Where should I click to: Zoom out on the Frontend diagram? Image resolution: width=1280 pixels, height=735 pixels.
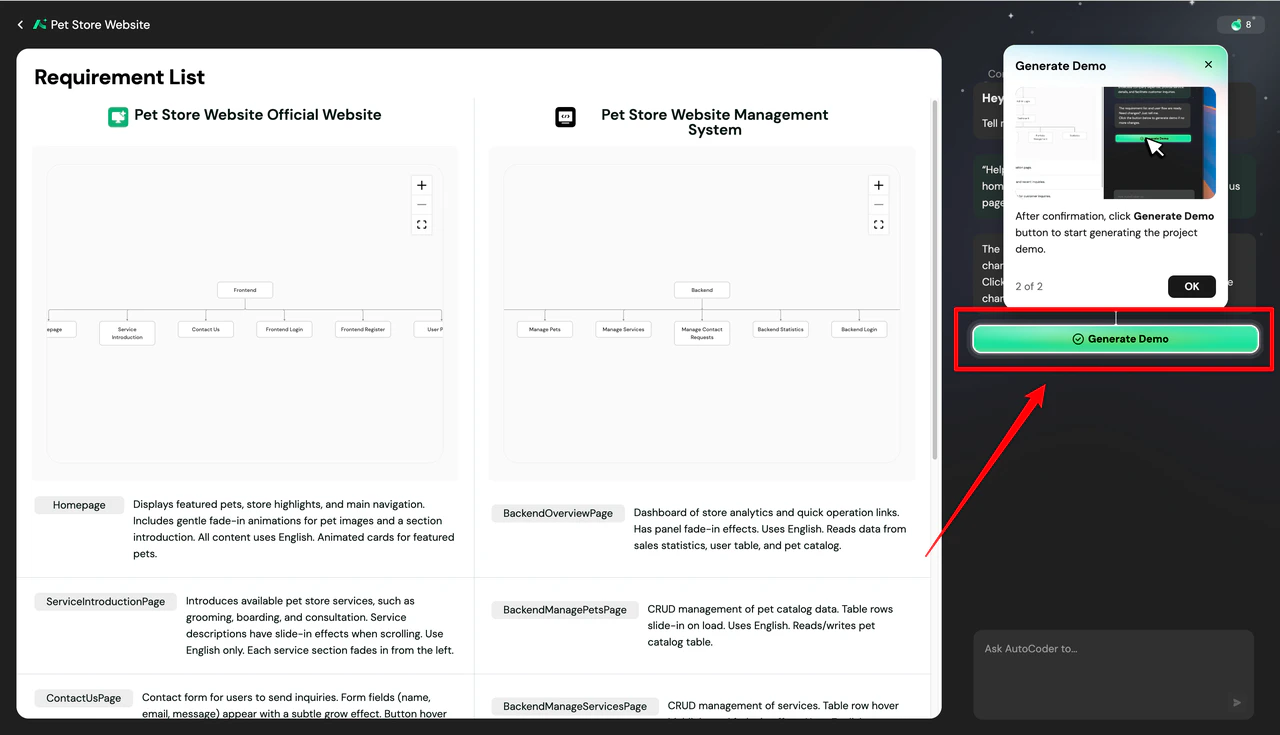(x=422, y=205)
